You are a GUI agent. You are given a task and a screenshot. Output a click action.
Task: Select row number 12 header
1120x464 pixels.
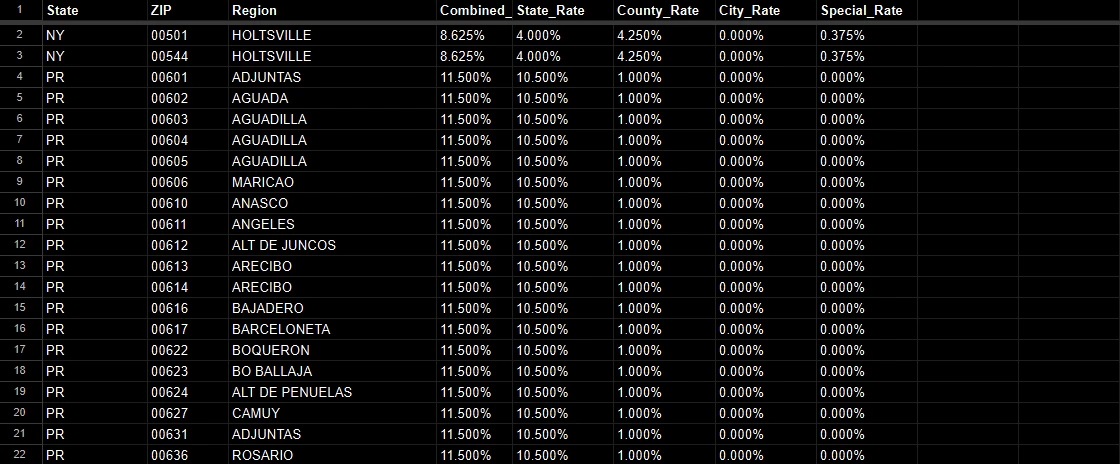pos(20,245)
